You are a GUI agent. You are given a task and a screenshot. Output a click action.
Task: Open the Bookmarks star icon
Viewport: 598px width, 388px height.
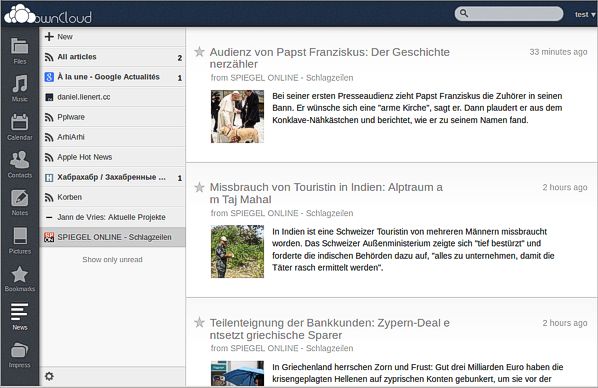[x=19, y=274]
